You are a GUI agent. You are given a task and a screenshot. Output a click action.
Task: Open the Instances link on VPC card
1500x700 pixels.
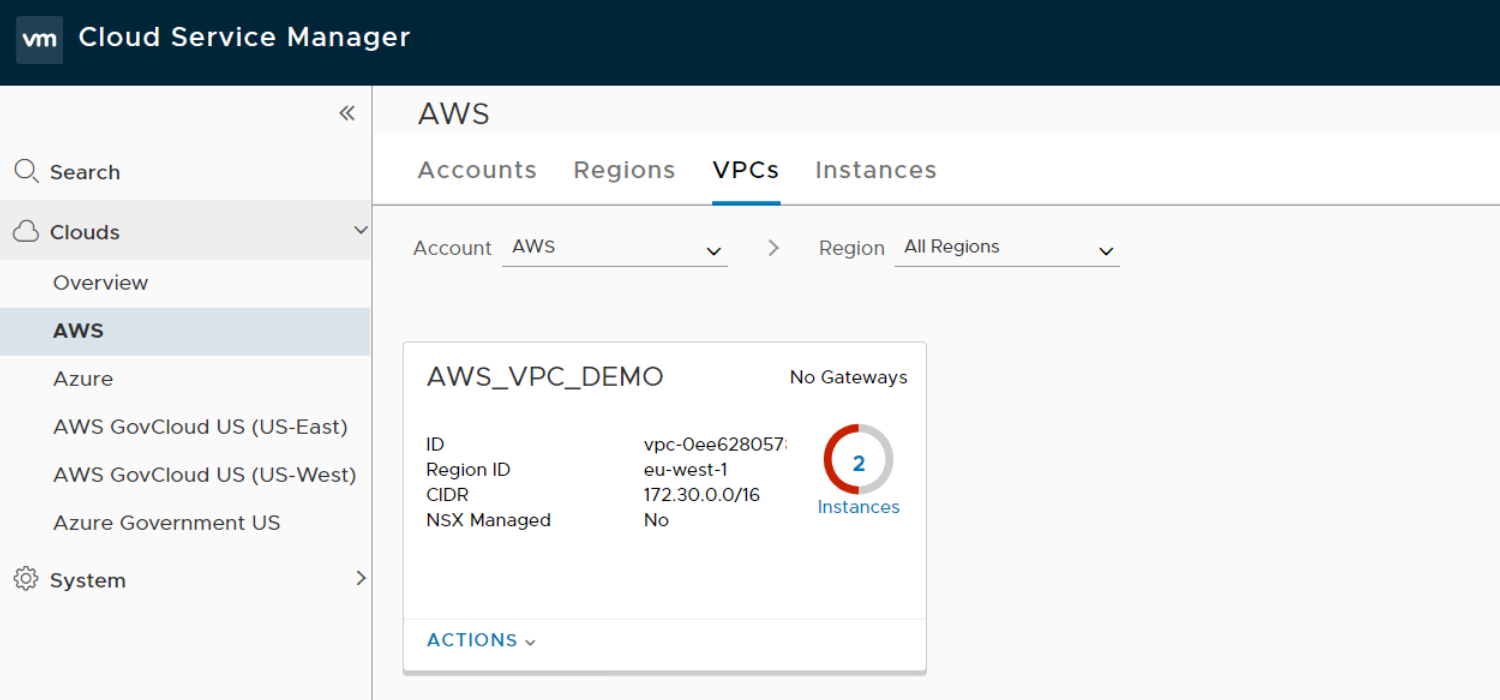(858, 507)
